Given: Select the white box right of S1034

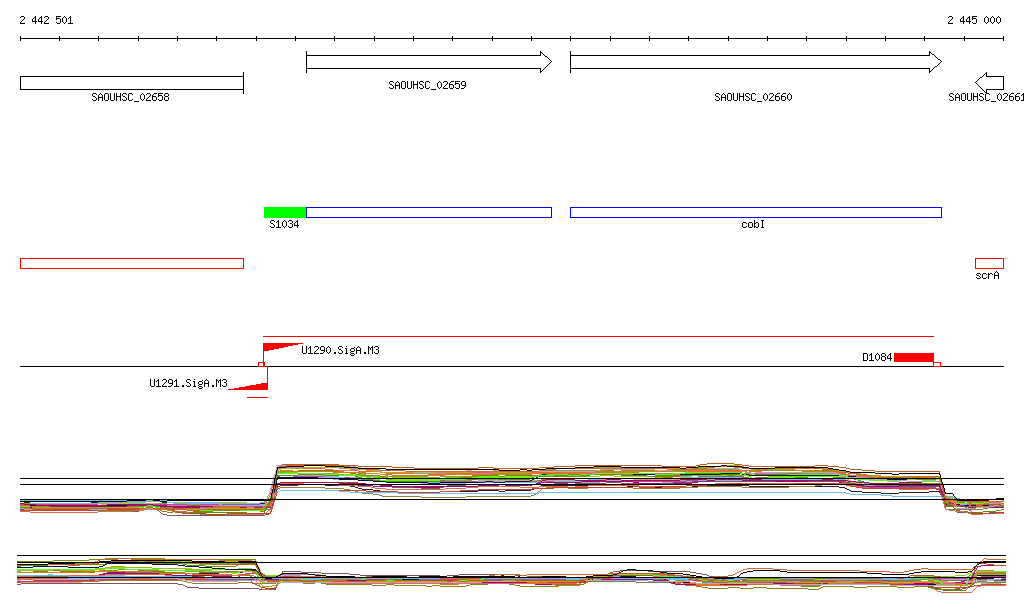Looking at the screenshot, I should click(x=428, y=212).
